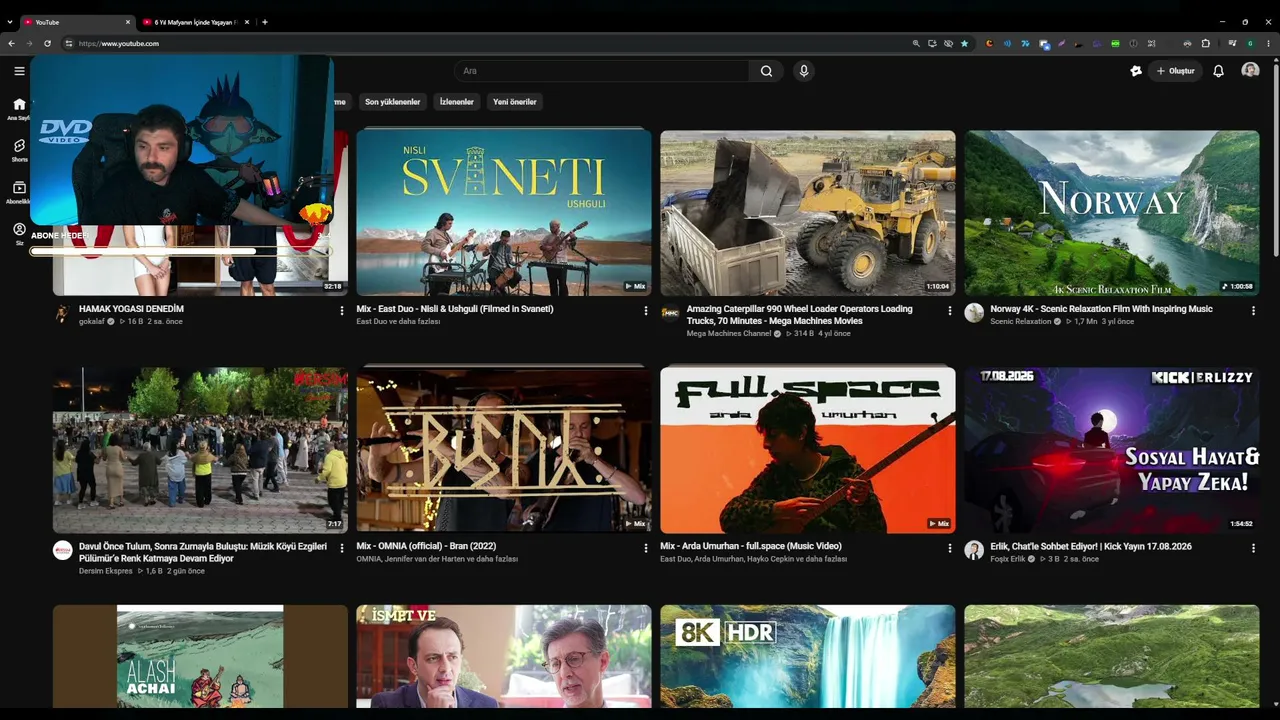The height and width of the screenshot is (720, 1280).
Task: Click the YouTube search input field
Action: [x=604, y=71]
